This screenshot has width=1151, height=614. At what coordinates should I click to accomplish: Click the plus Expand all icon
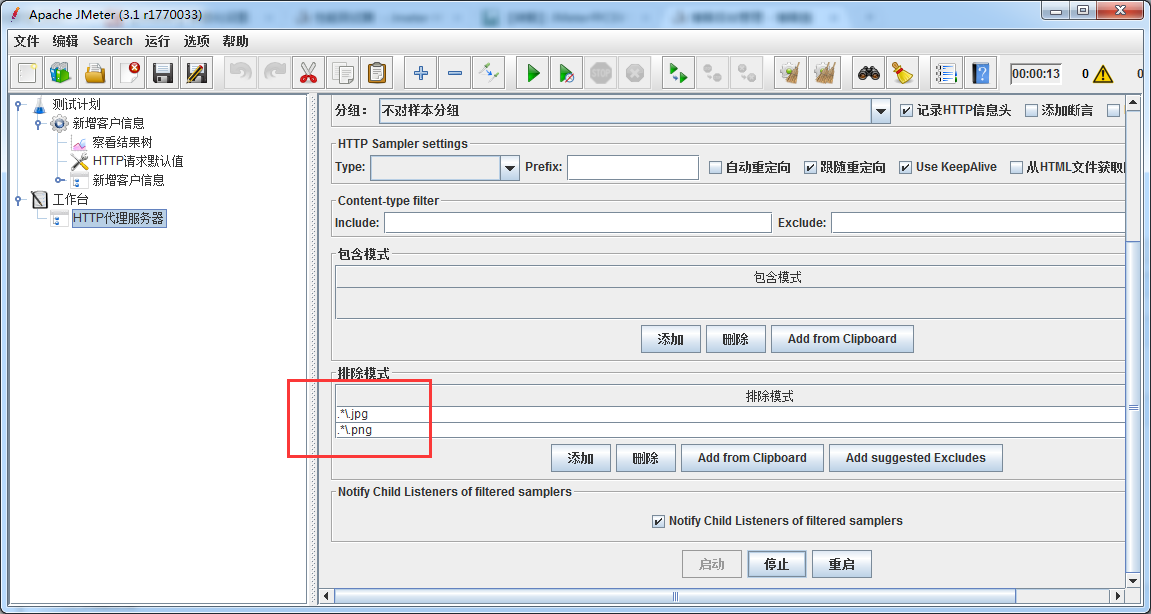421,73
